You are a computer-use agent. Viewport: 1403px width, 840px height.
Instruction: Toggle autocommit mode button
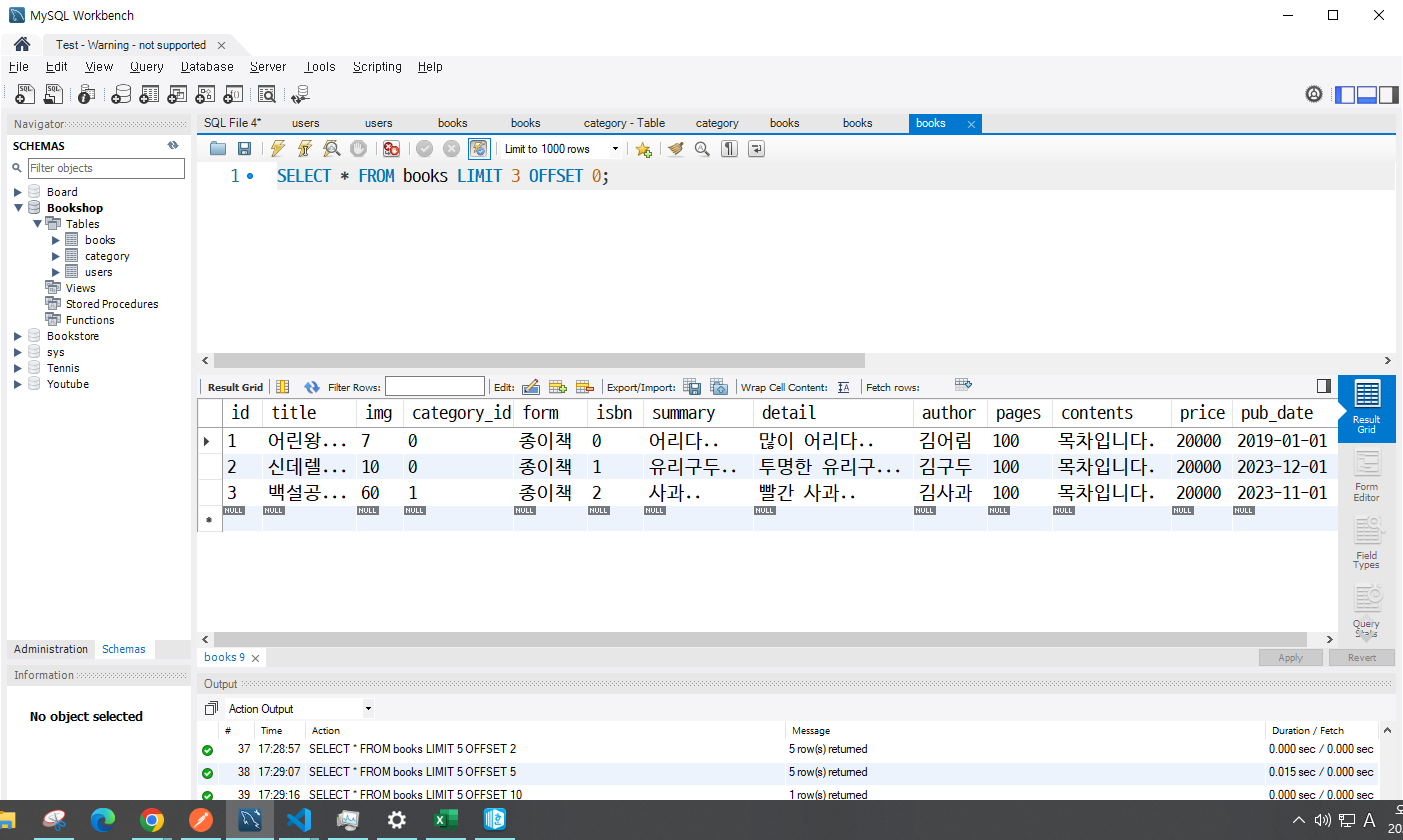(x=479, y=148)
